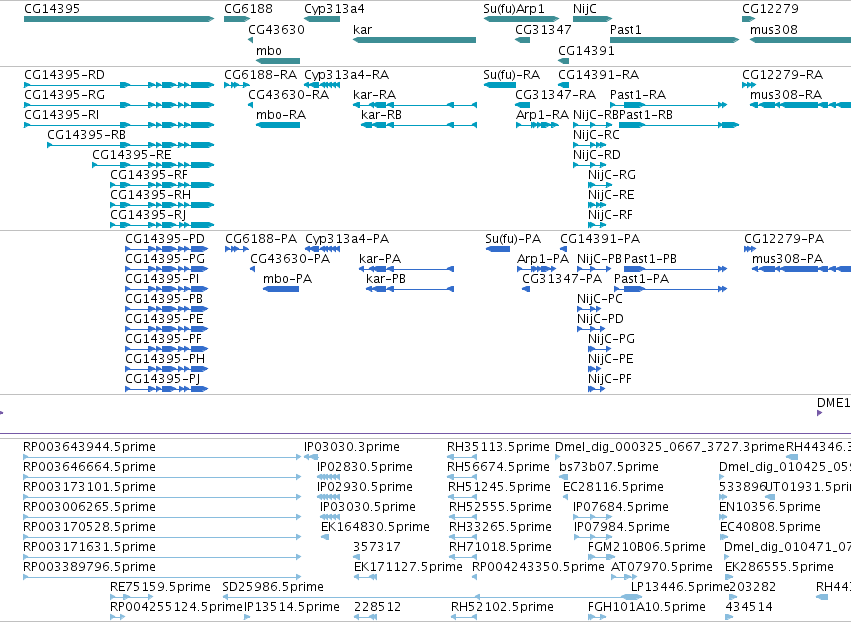This screenshot has height=622, width=851.
Task: Select transcript CG14395-RB
Action: (x=86, y=135)
